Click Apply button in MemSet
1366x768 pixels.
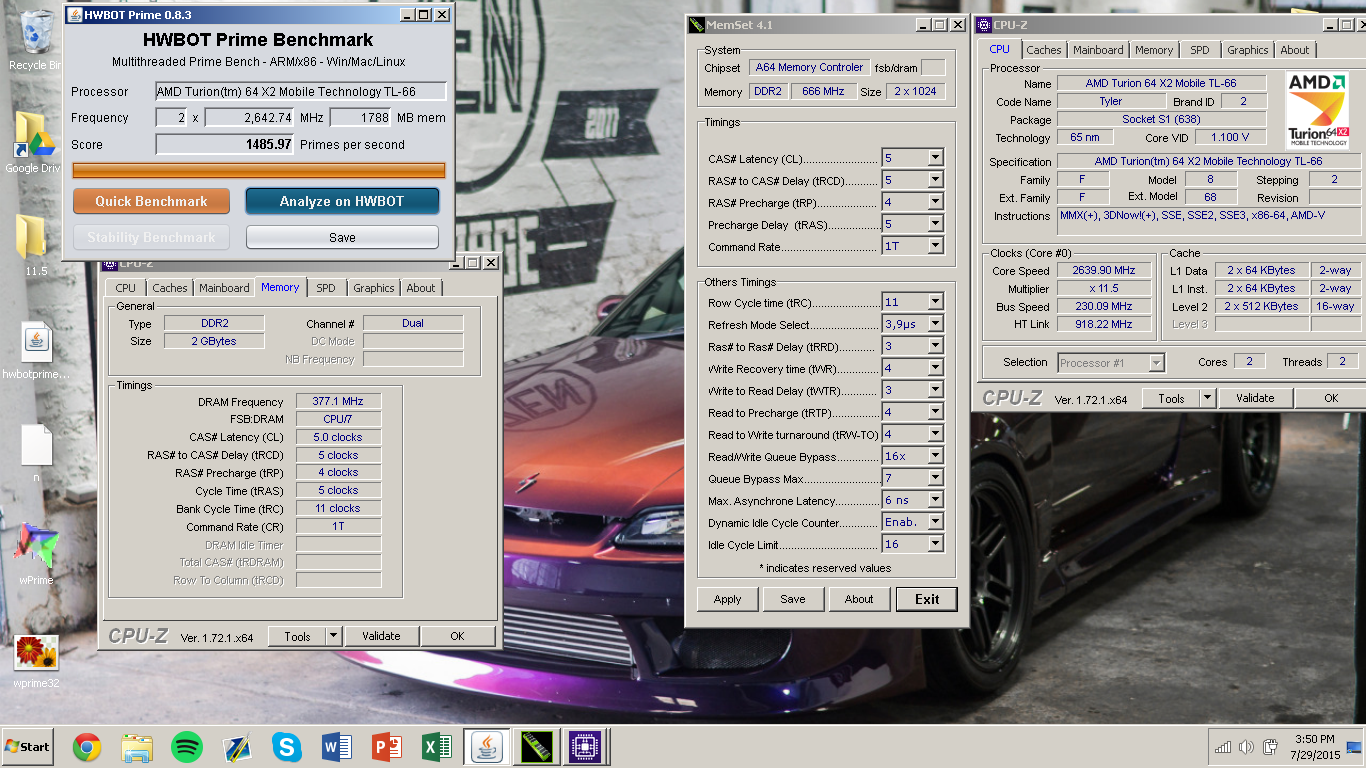[x=728, y=599]
